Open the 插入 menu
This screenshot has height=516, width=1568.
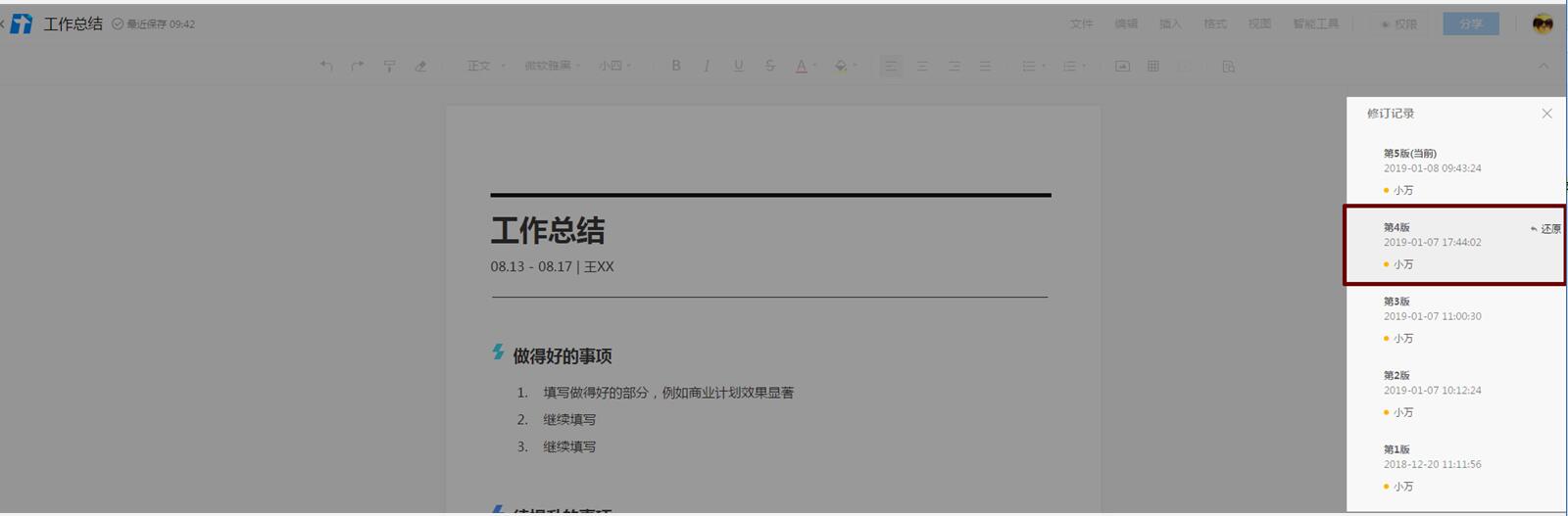click(1170, 23)
